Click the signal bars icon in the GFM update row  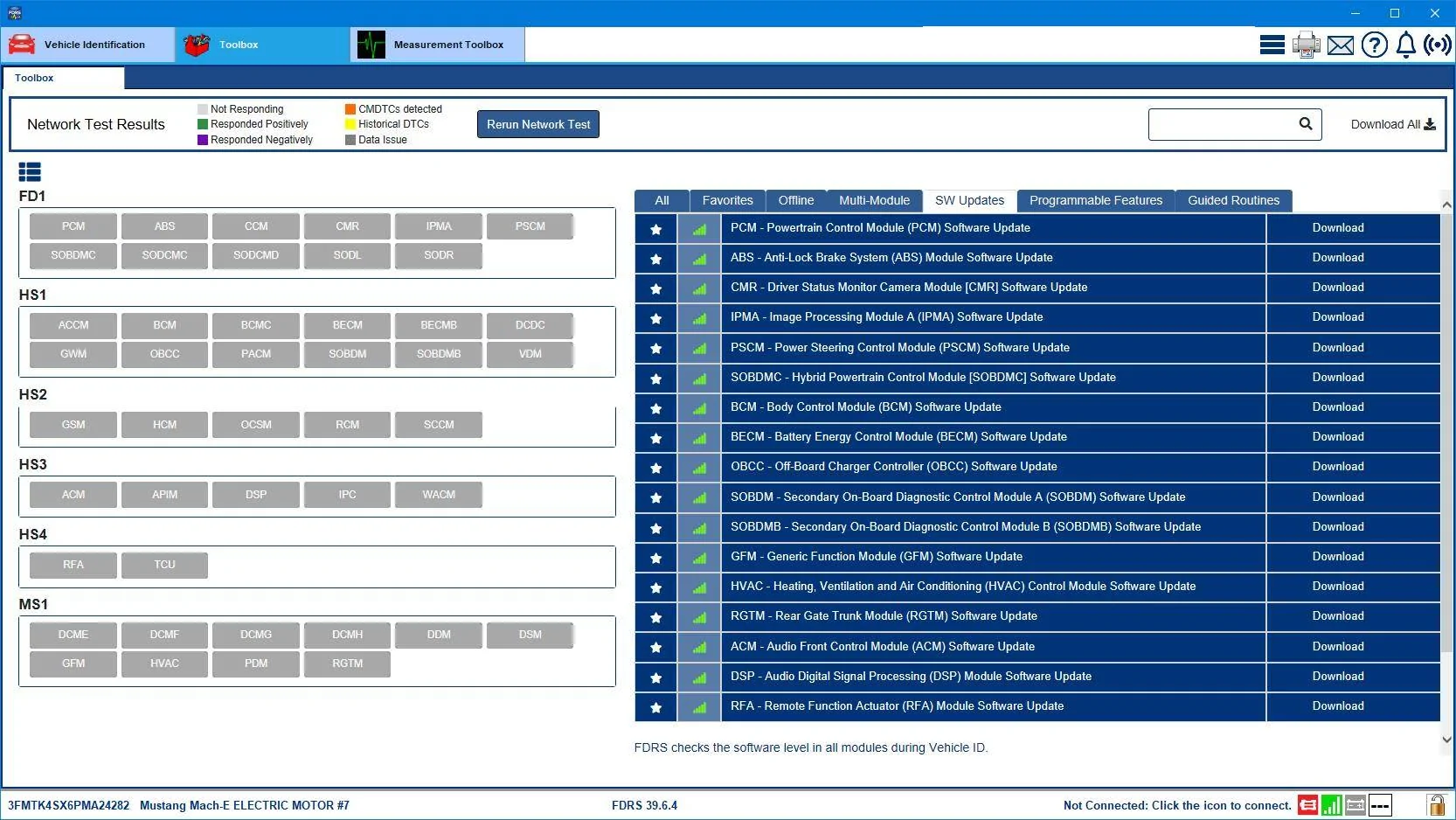click(x=699, y=558)
